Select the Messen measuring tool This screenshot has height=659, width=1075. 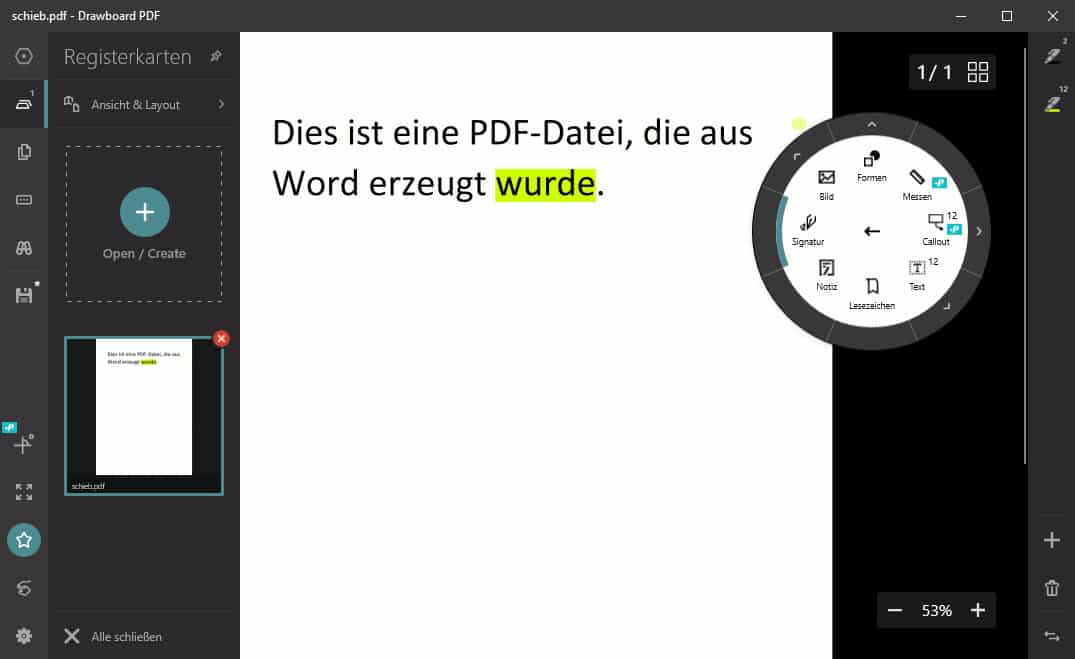(917, 183)
